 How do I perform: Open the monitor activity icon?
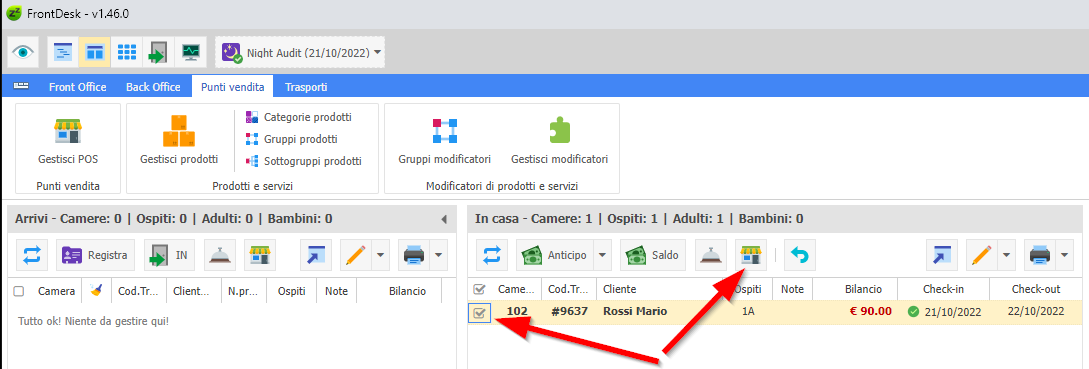190,52
